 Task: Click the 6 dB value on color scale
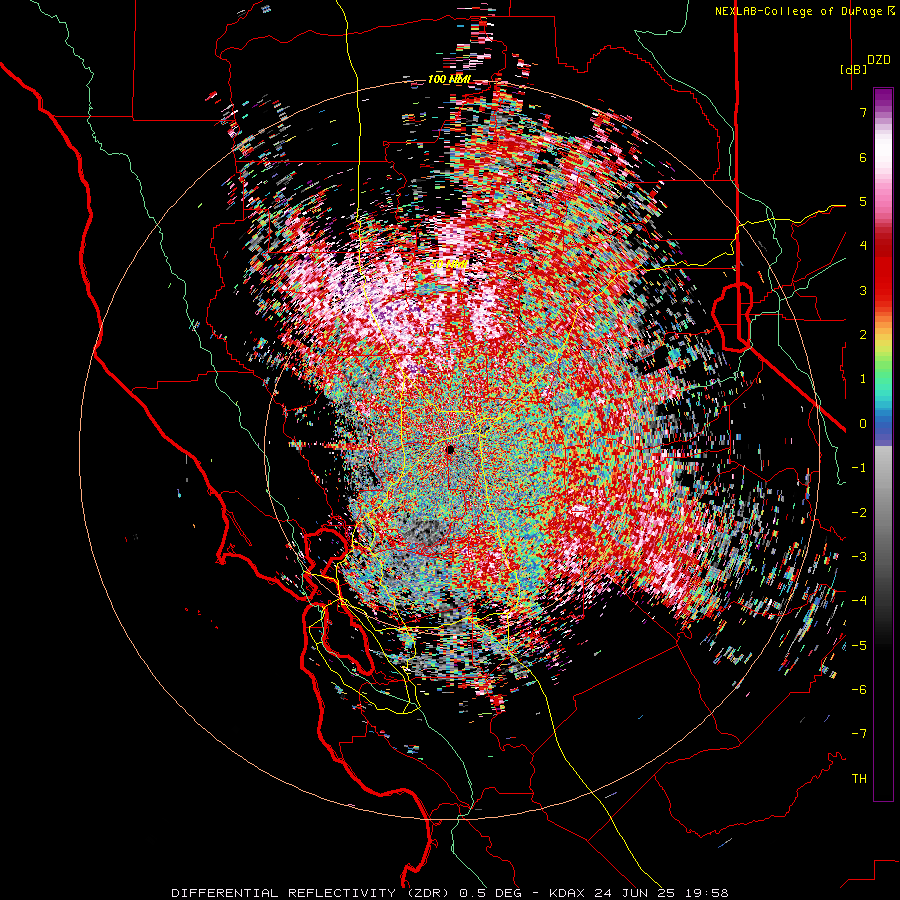click(863, 157)
